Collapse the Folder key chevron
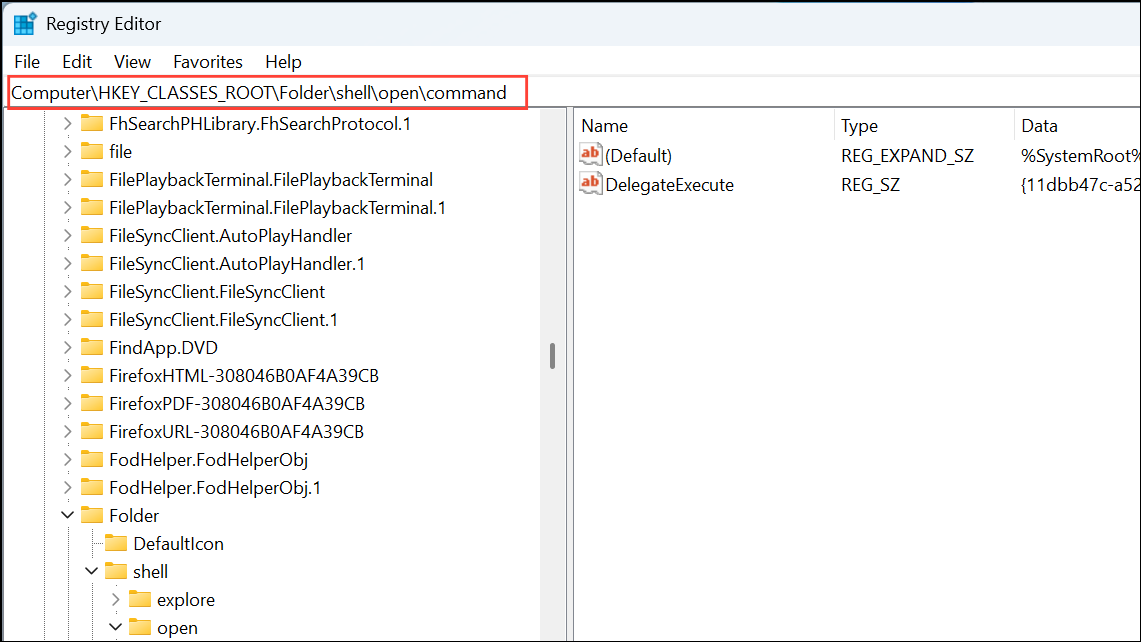Image resolution: width=1141 pixels, height=642 pixels. pyautogui.click(x=68, y=515)
